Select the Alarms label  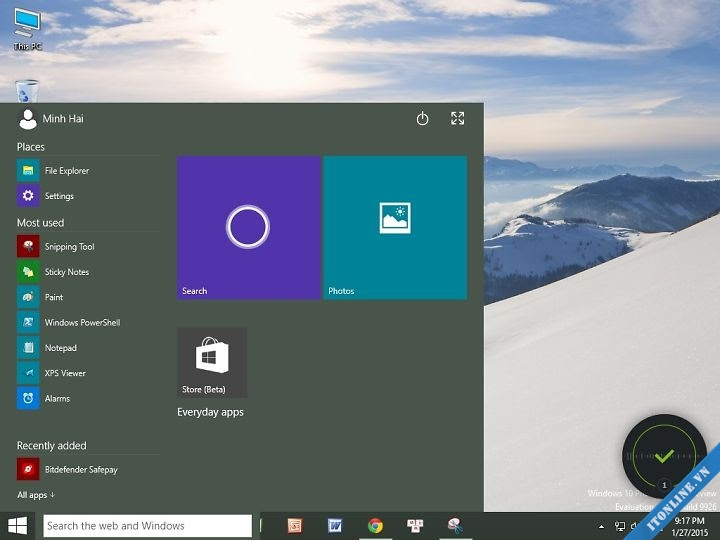(x=57, y=398)
